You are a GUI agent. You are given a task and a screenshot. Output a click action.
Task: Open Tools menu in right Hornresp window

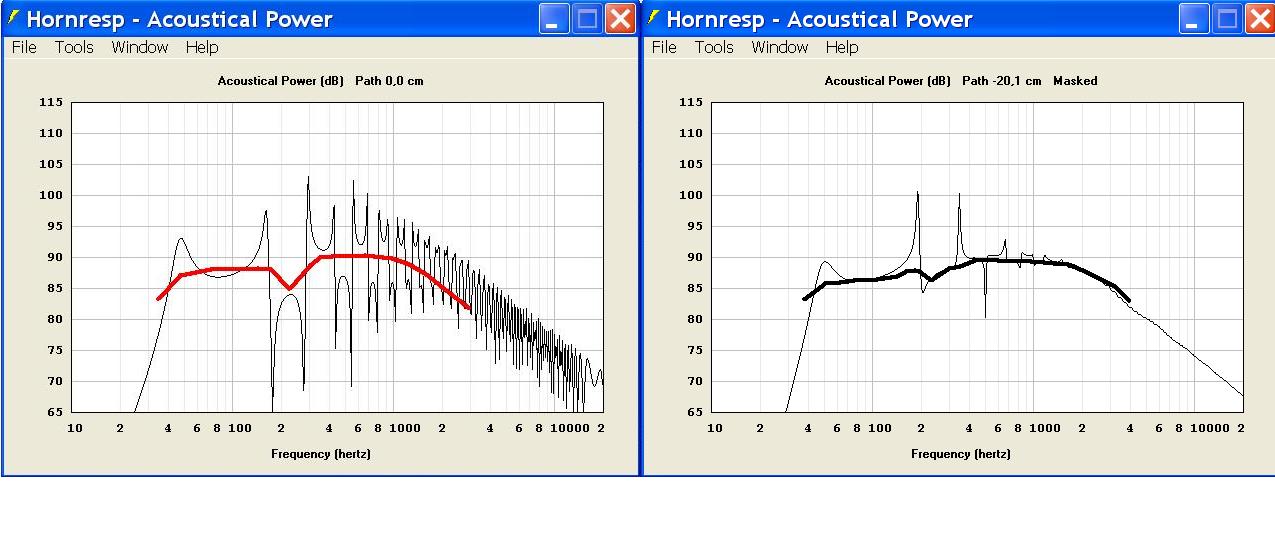pos(714,47)
